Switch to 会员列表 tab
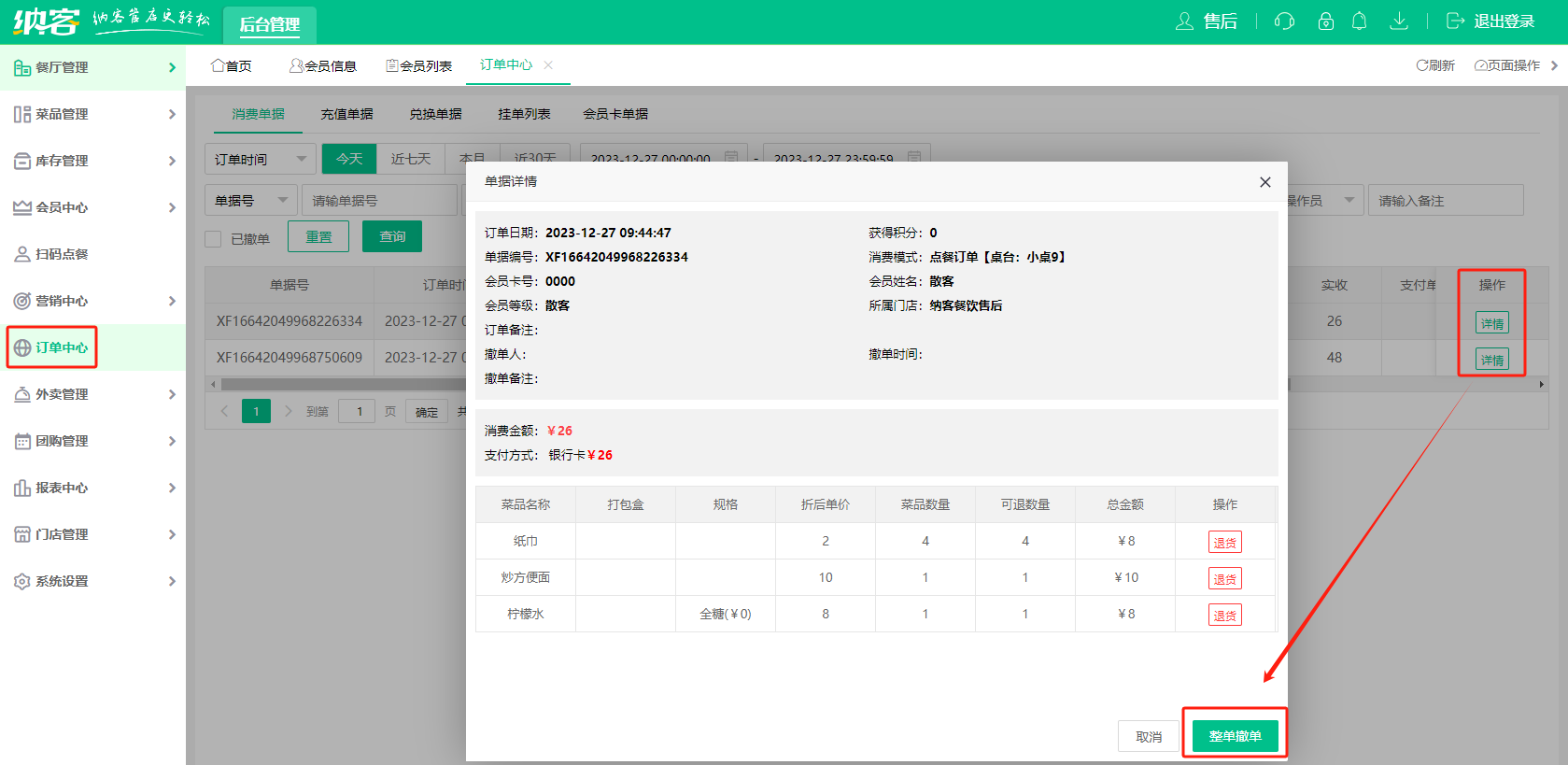 [x=418, y=65]
